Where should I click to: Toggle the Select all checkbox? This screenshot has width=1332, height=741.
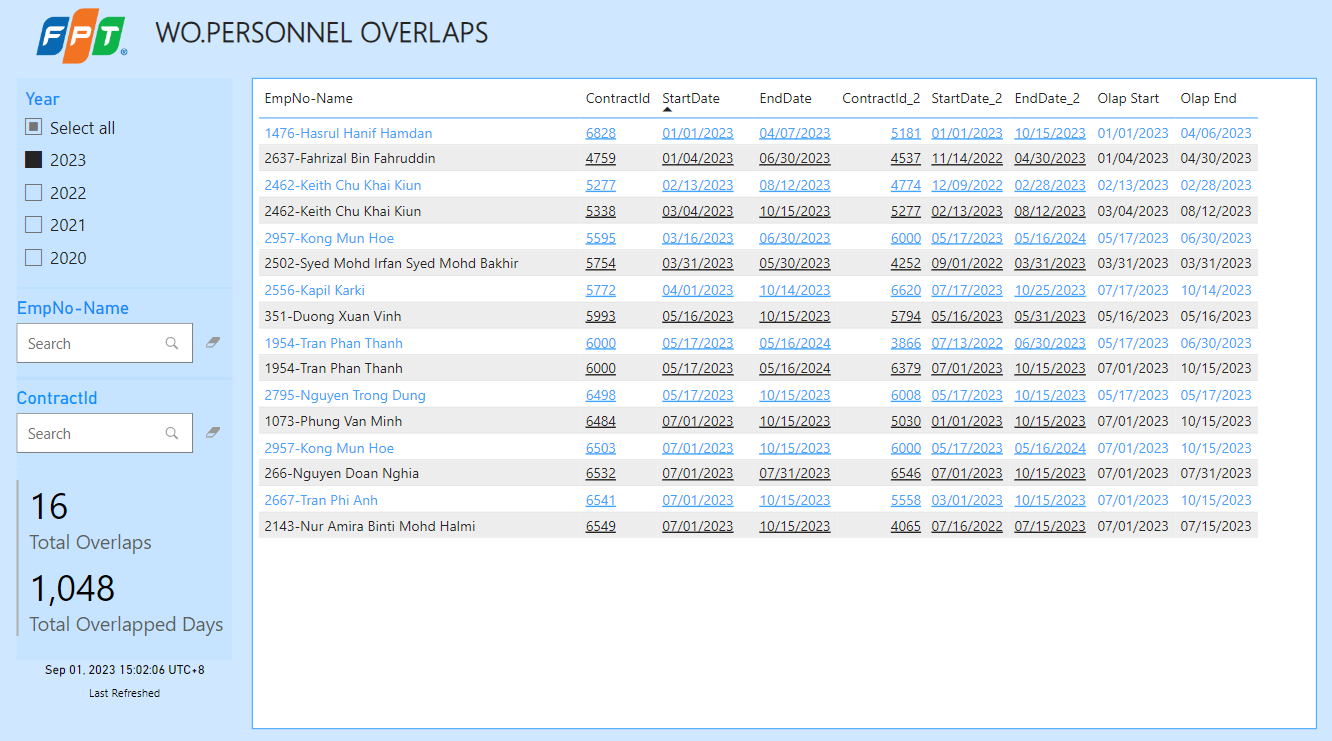tap(34, 127)
